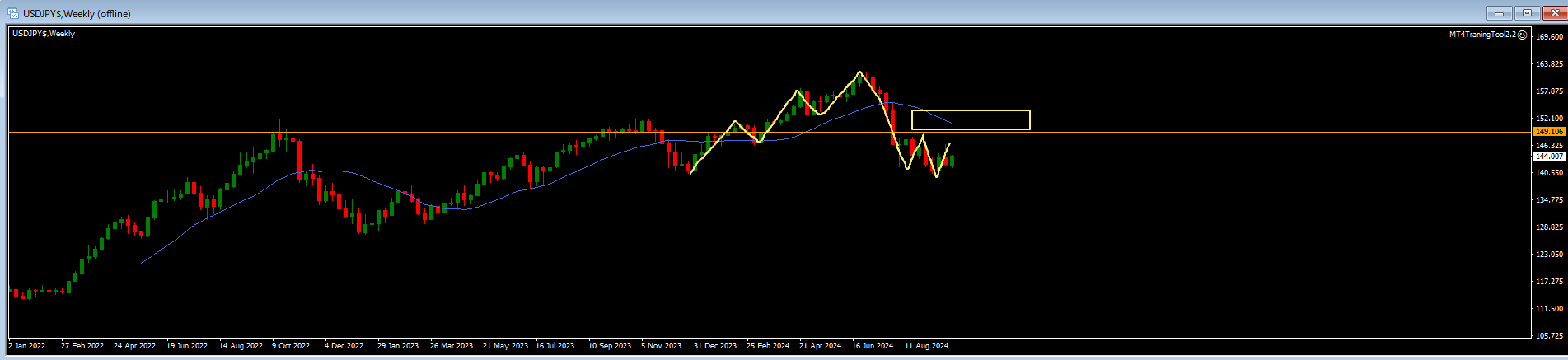
Task: Click the 26 Mar 2023 date label
Action: (452, 346)
